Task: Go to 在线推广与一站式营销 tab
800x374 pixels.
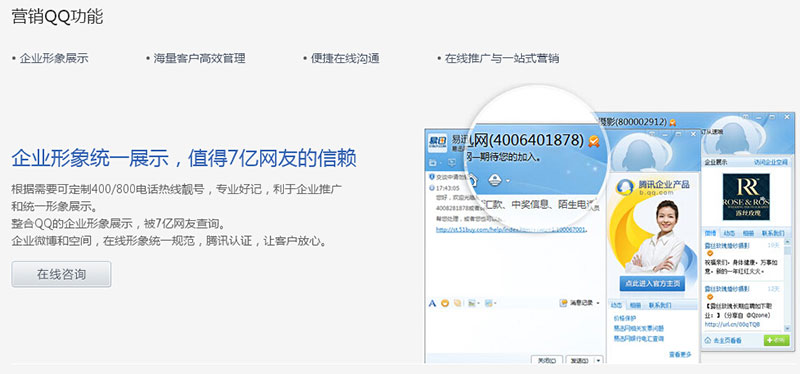Action: [x=502, y=58]
